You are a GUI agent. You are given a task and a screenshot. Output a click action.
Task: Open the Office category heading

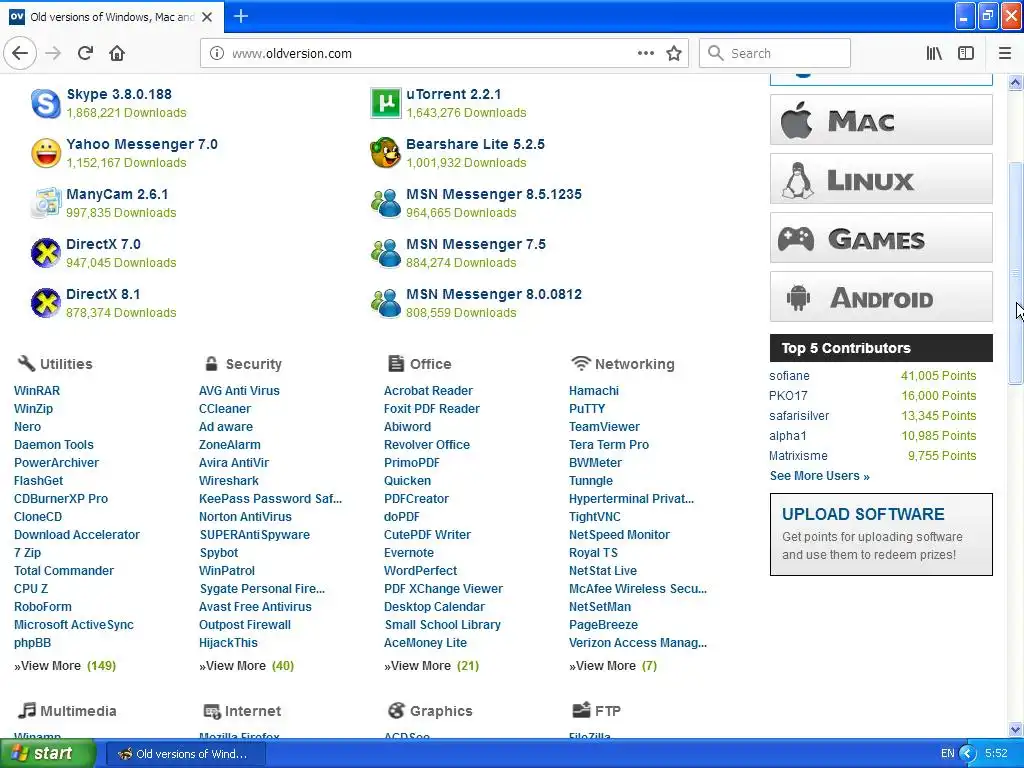click(419, 364)
